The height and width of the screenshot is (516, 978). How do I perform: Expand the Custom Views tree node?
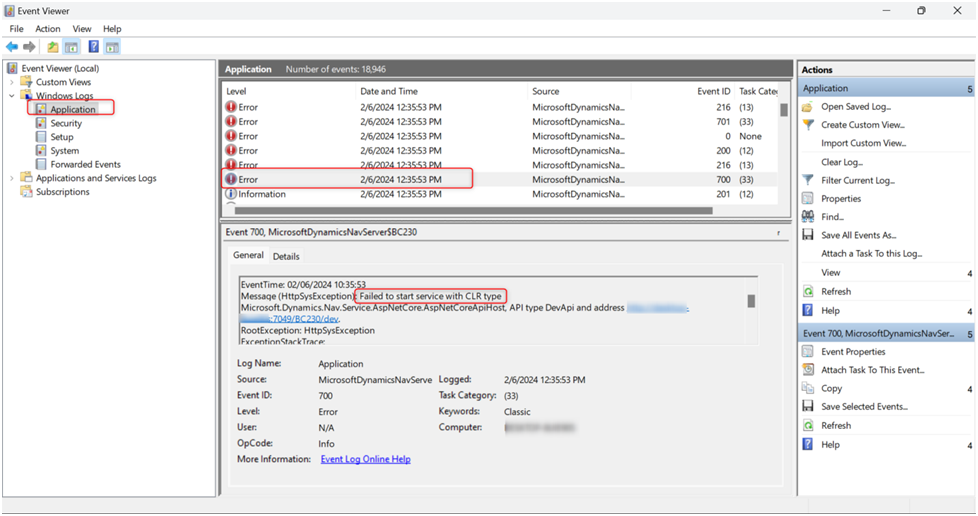coord(12,82)
